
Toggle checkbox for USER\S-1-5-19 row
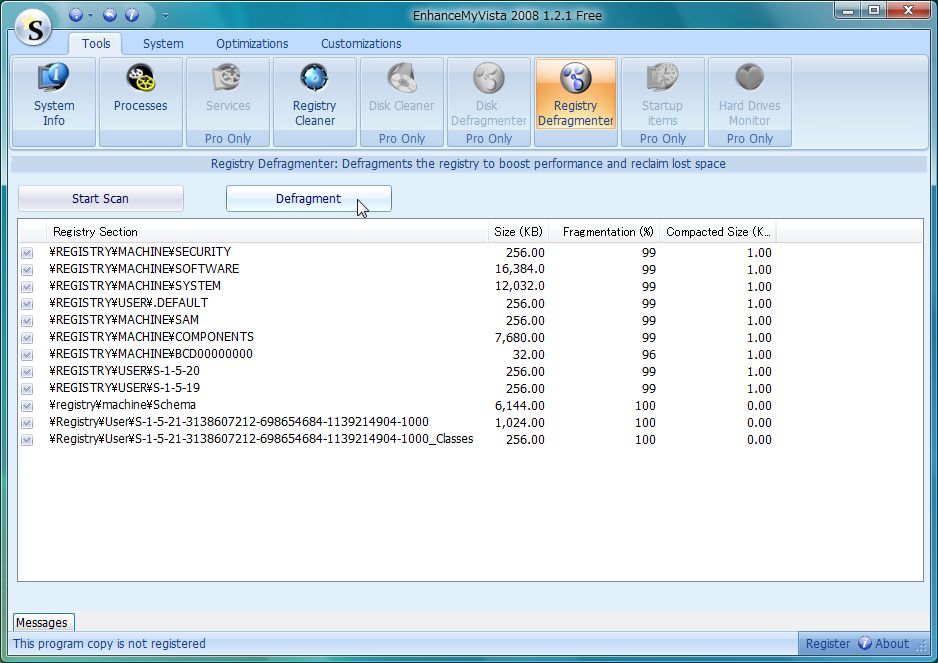(27, 388)
